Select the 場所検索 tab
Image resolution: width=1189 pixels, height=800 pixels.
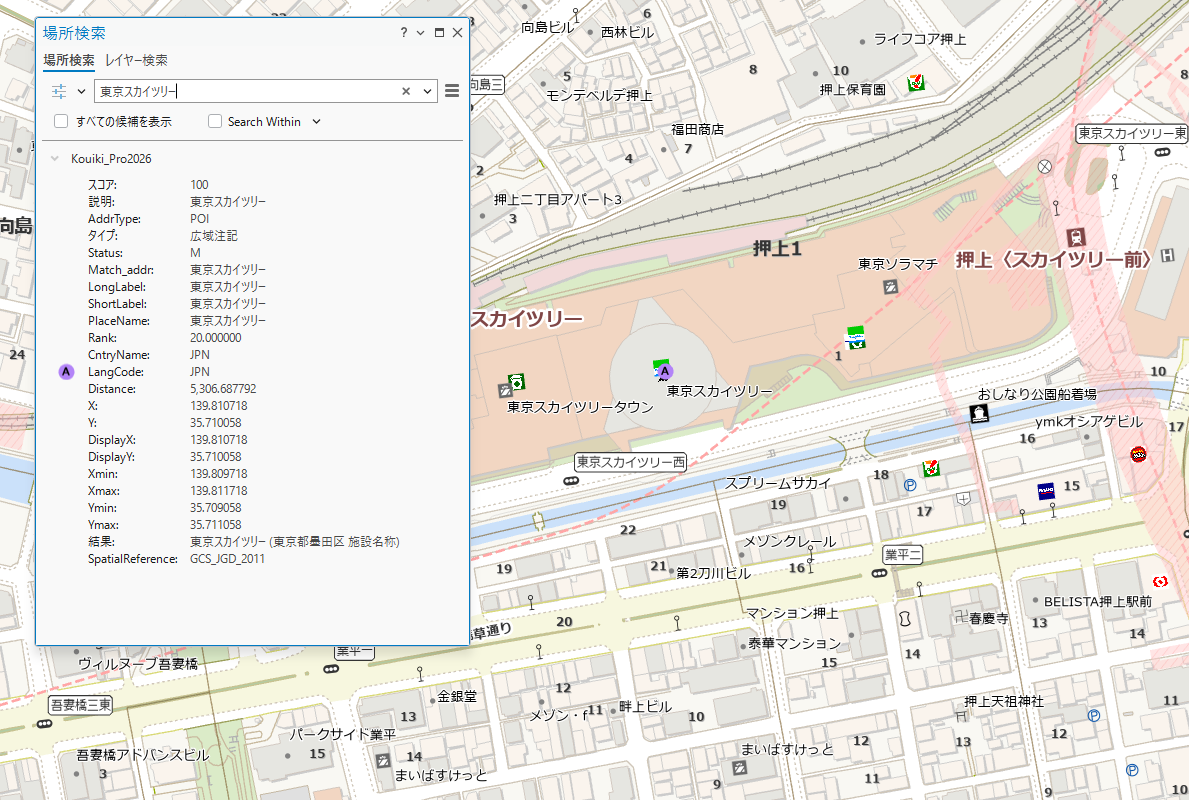tap(69, 60)
